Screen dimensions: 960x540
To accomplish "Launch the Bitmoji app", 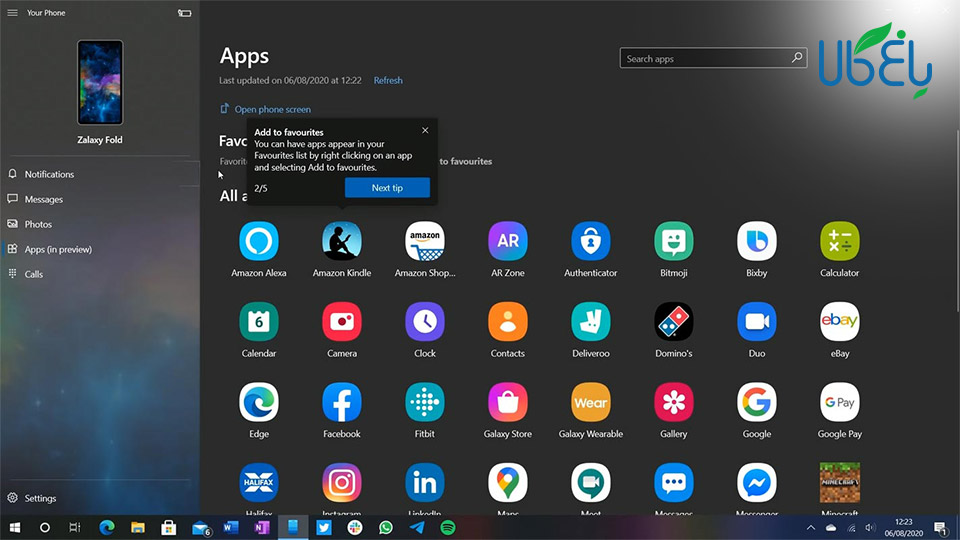I will pos(674,241).
